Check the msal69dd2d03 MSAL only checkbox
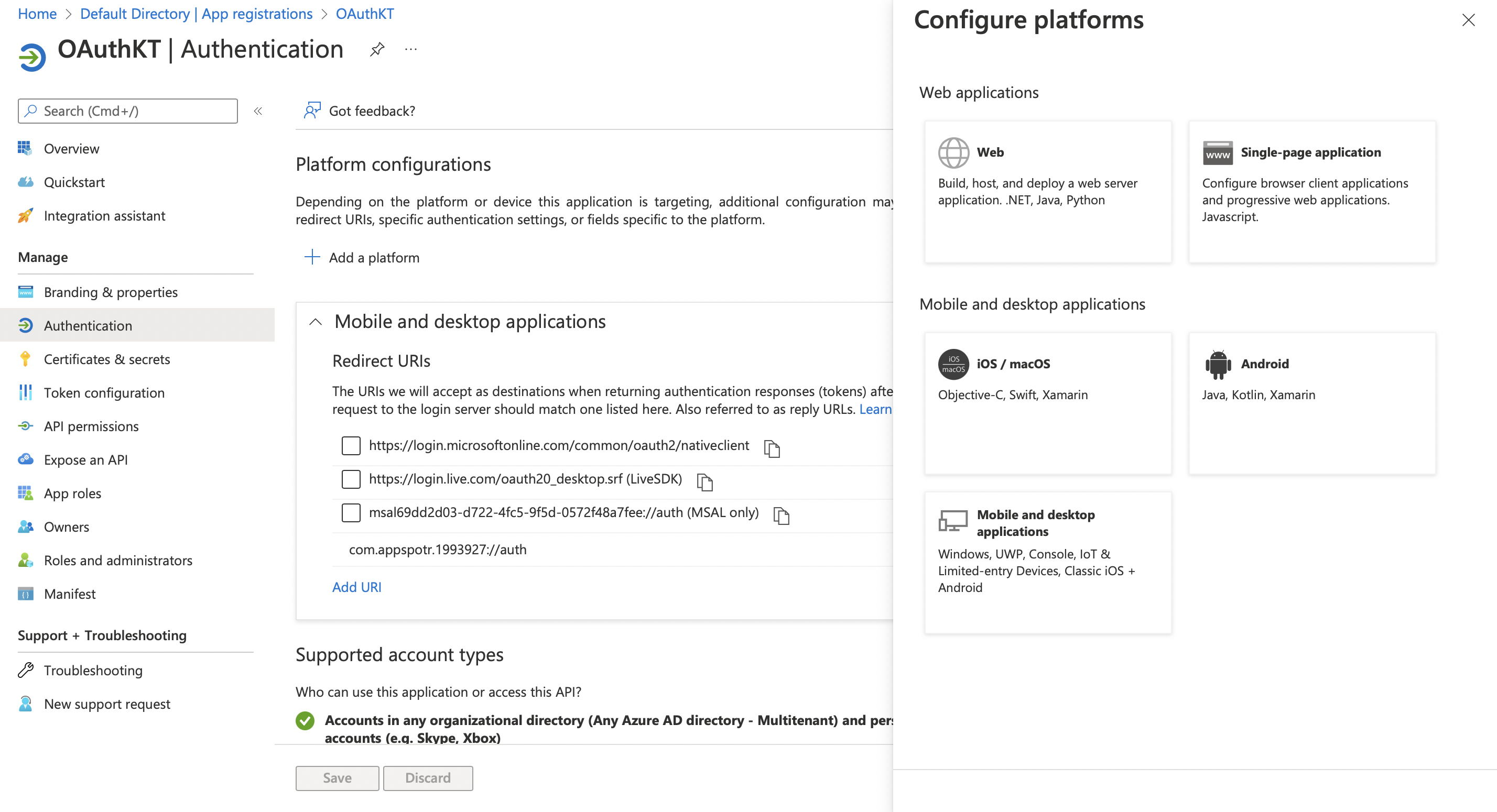The image size is (1497, 812). pyautogui.click(x=351, y=513)
